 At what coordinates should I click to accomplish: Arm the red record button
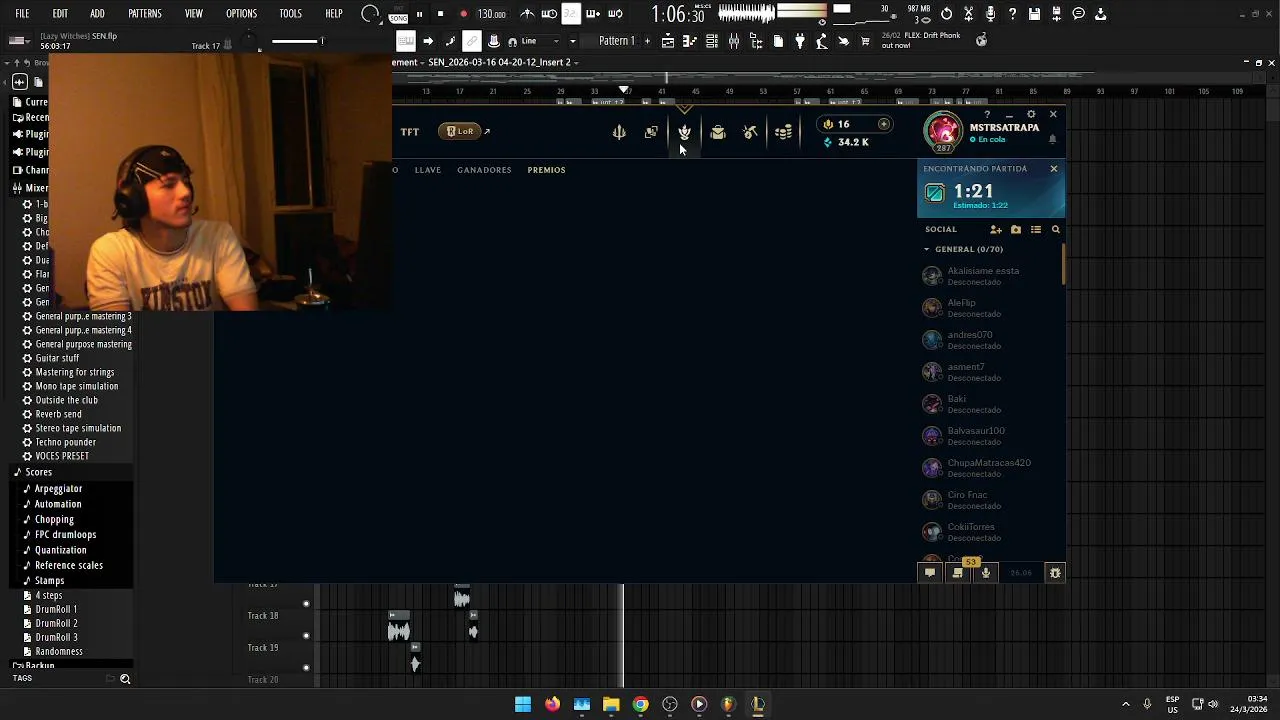click(x=463, y=14)
